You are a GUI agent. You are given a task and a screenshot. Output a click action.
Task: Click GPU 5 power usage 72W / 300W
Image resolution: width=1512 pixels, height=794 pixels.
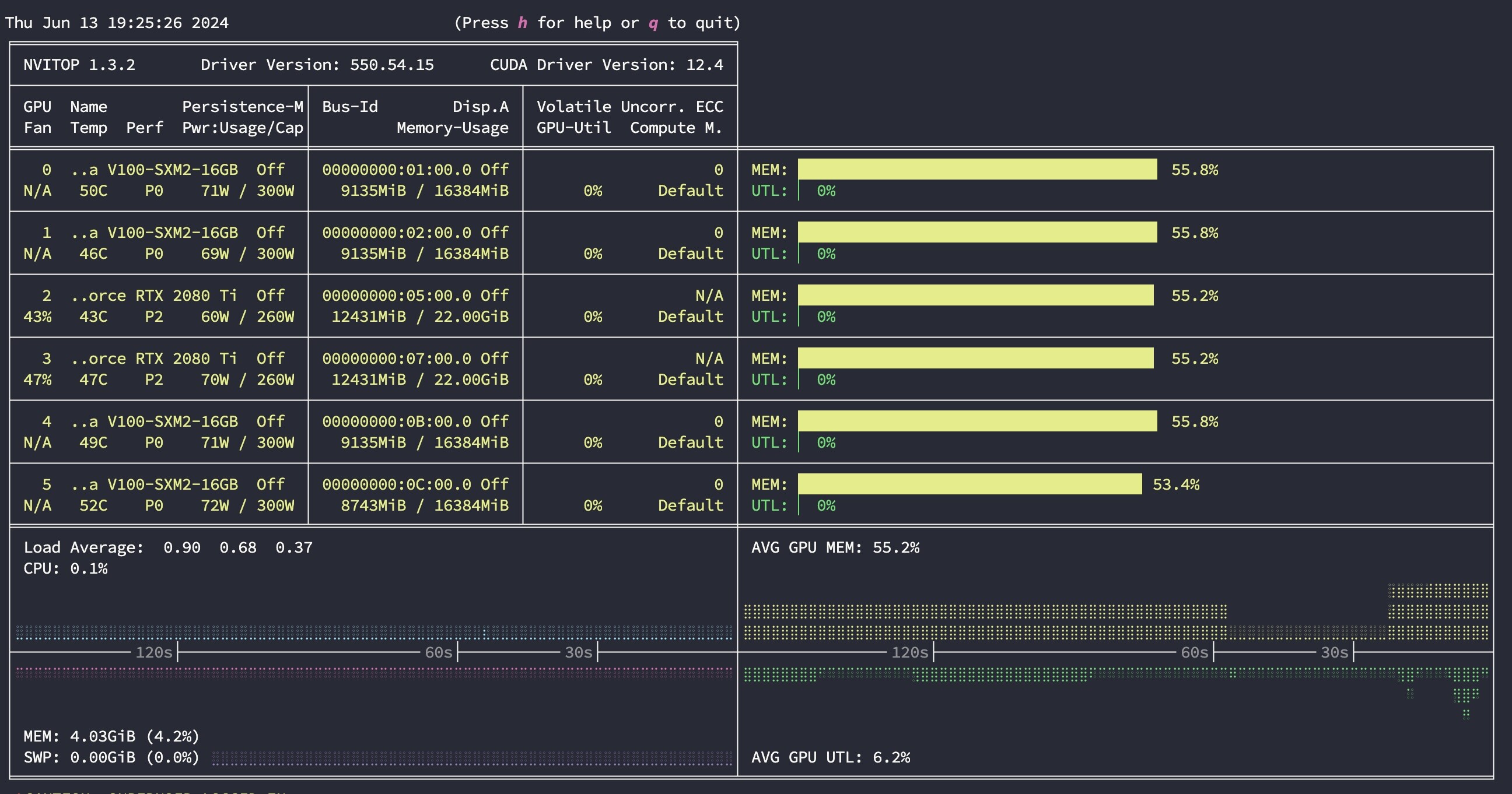point(247,505)
